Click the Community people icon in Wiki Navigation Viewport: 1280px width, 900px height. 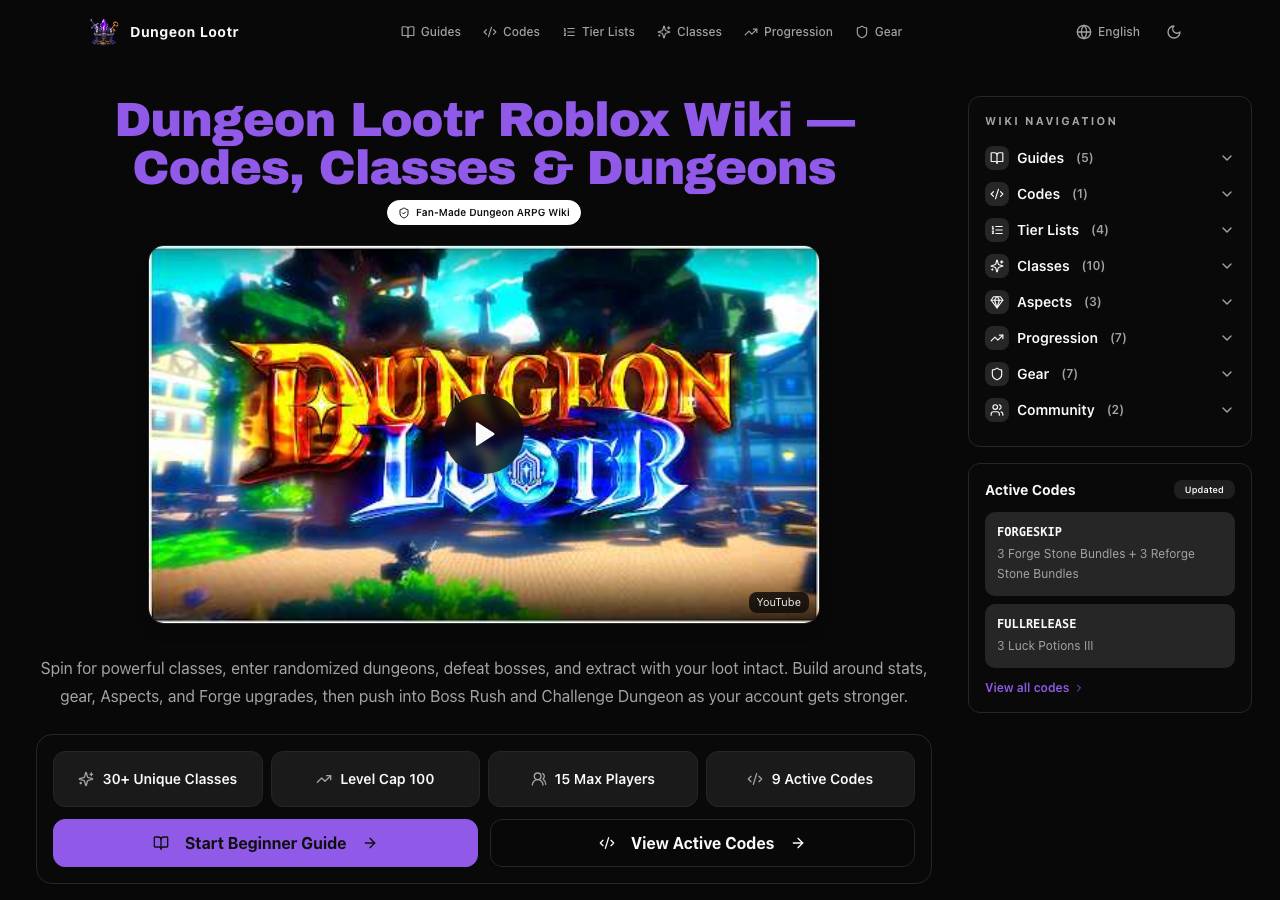[997, 410]
